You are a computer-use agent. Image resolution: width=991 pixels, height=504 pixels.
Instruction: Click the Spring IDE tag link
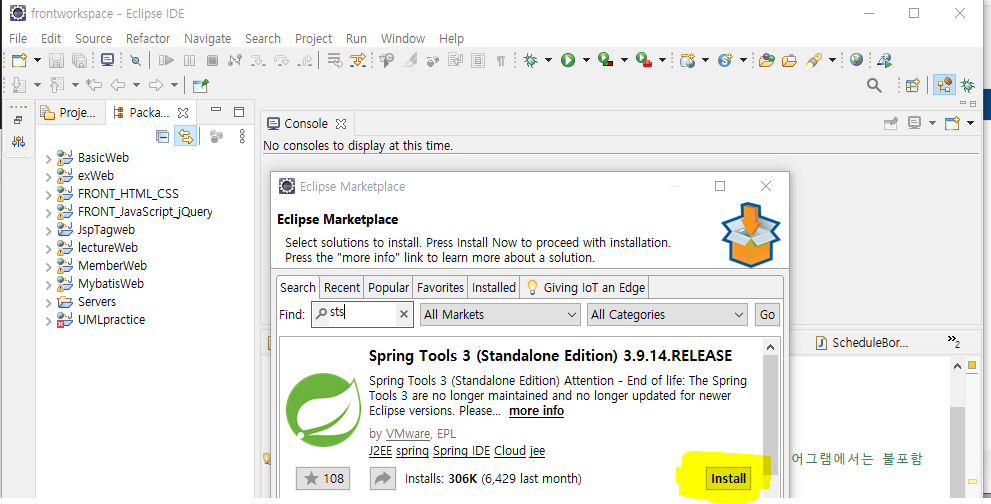461,451
